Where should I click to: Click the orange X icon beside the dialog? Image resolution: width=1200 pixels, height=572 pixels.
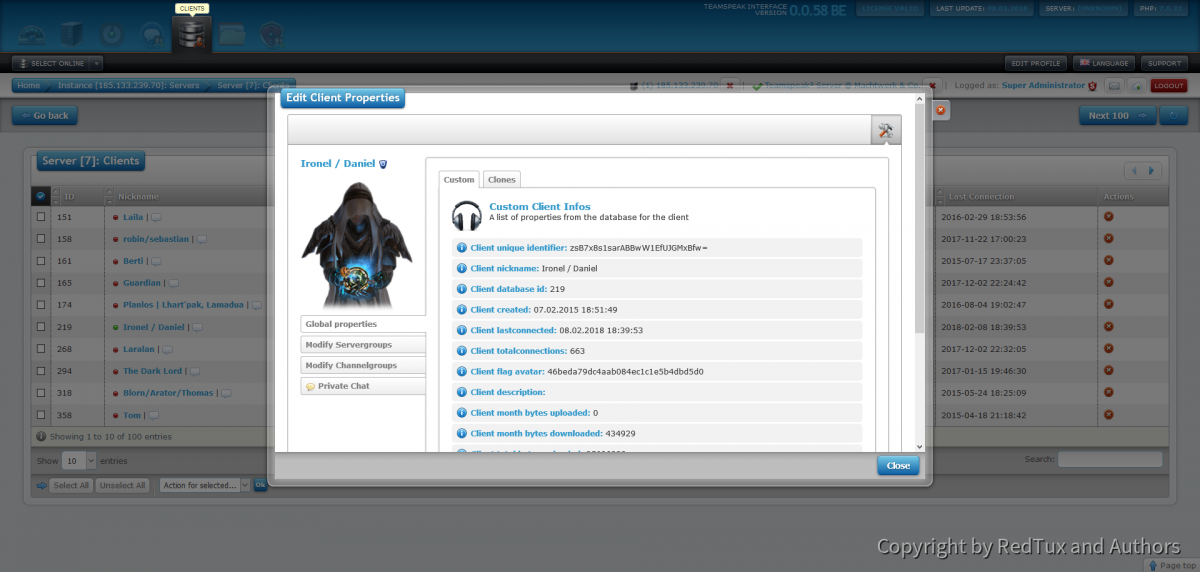pos(940,110)
